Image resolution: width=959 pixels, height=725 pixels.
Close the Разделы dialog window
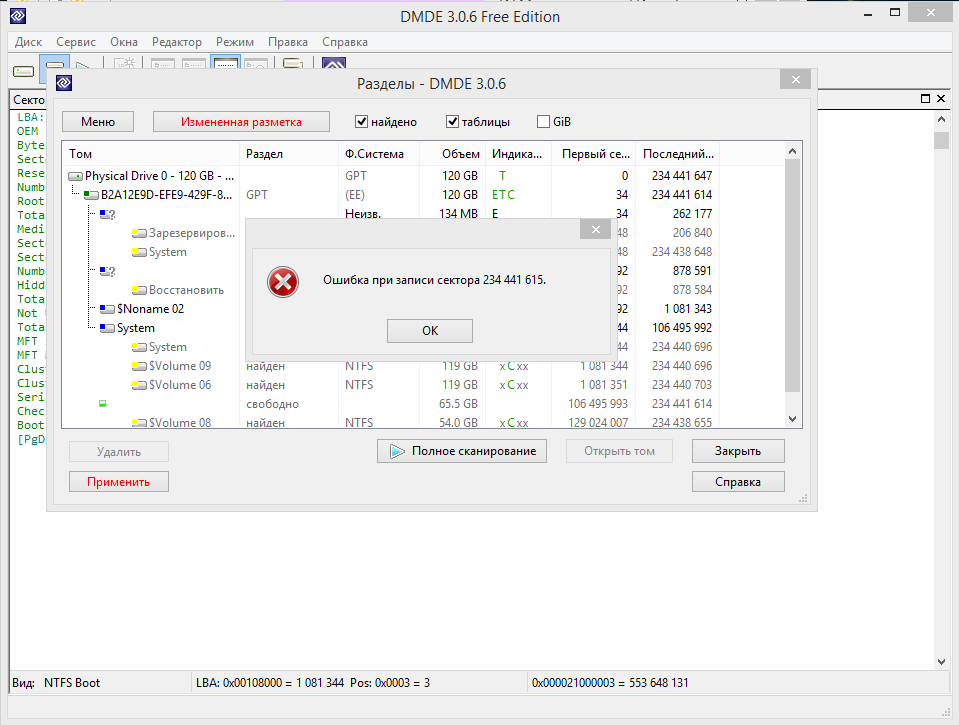796,80
